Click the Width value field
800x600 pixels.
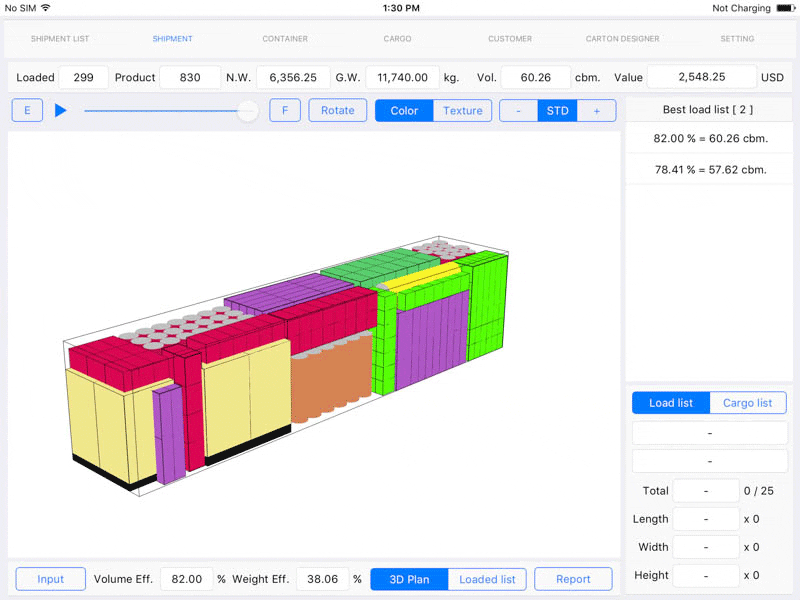706,547
